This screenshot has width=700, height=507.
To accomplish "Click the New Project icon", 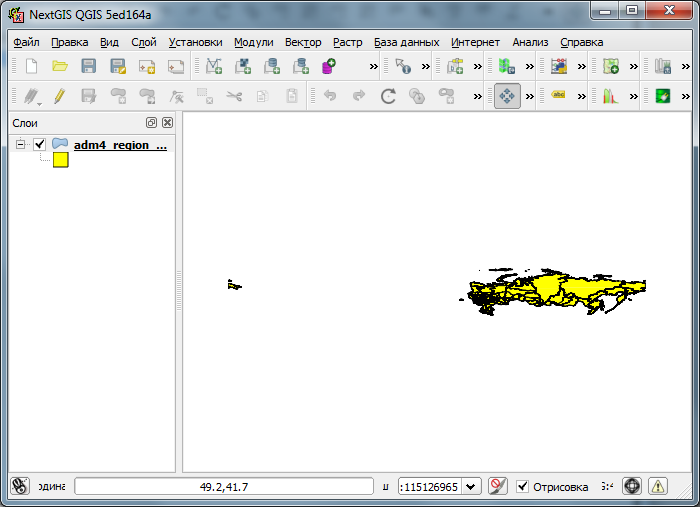I will [31, 66].
